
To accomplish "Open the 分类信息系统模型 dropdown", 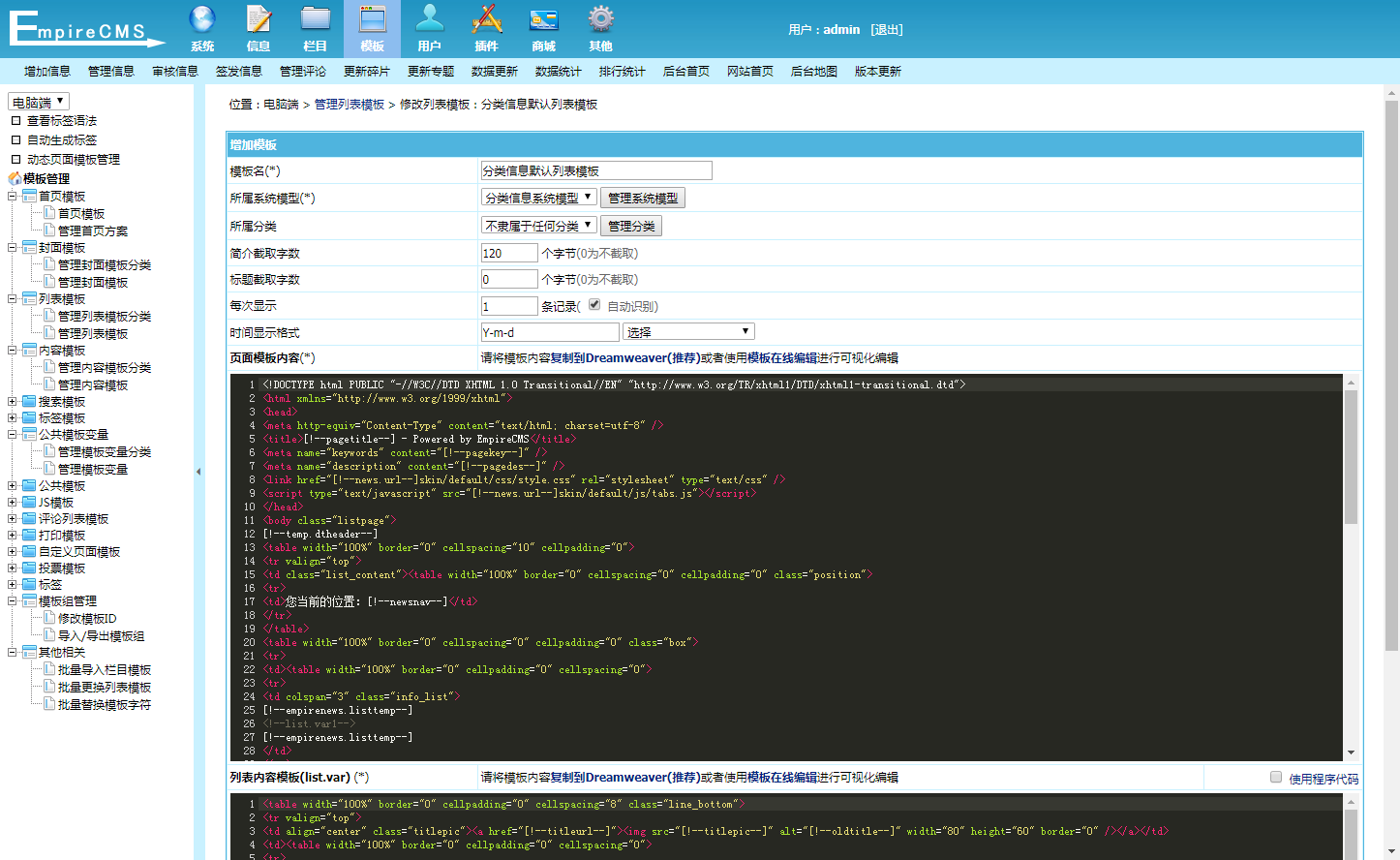I will click(x=539, y=198).
